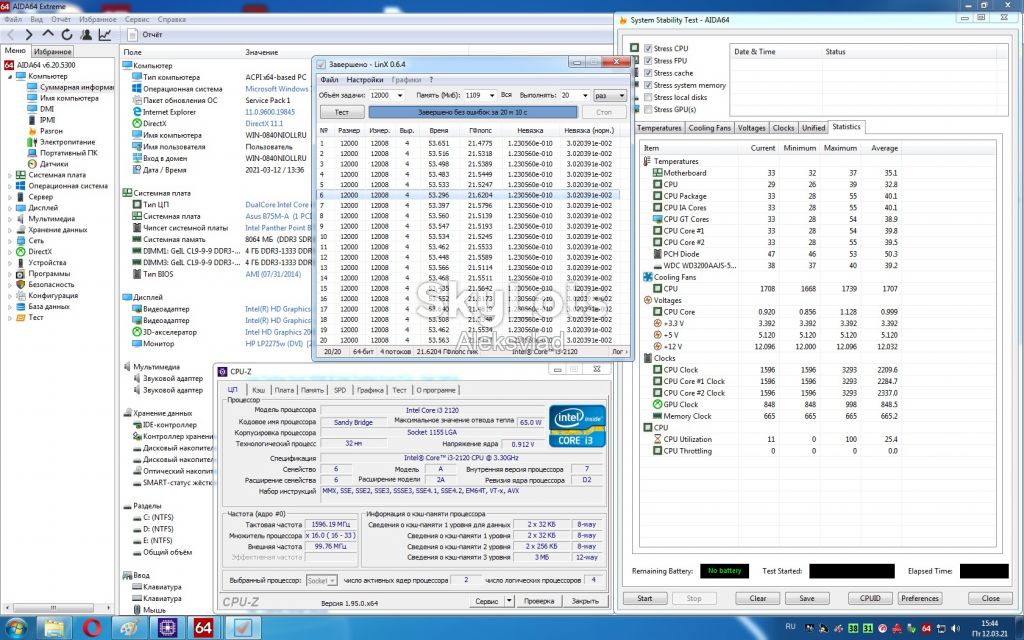Image resolution: width=1024 pixels, height=640 pixels.
Task: Open the 'раз' units dropdown in LinX
Action: click(x=610, y=95)
